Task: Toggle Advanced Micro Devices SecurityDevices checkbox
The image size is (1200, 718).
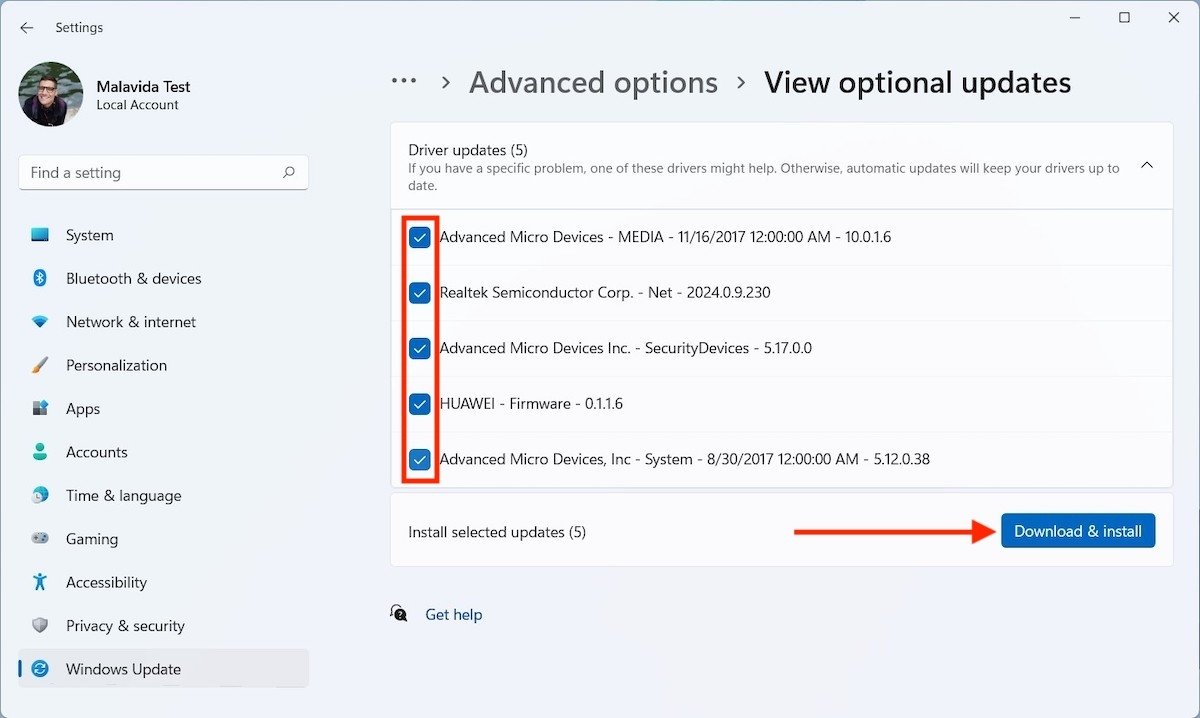Action: (420, 349)
